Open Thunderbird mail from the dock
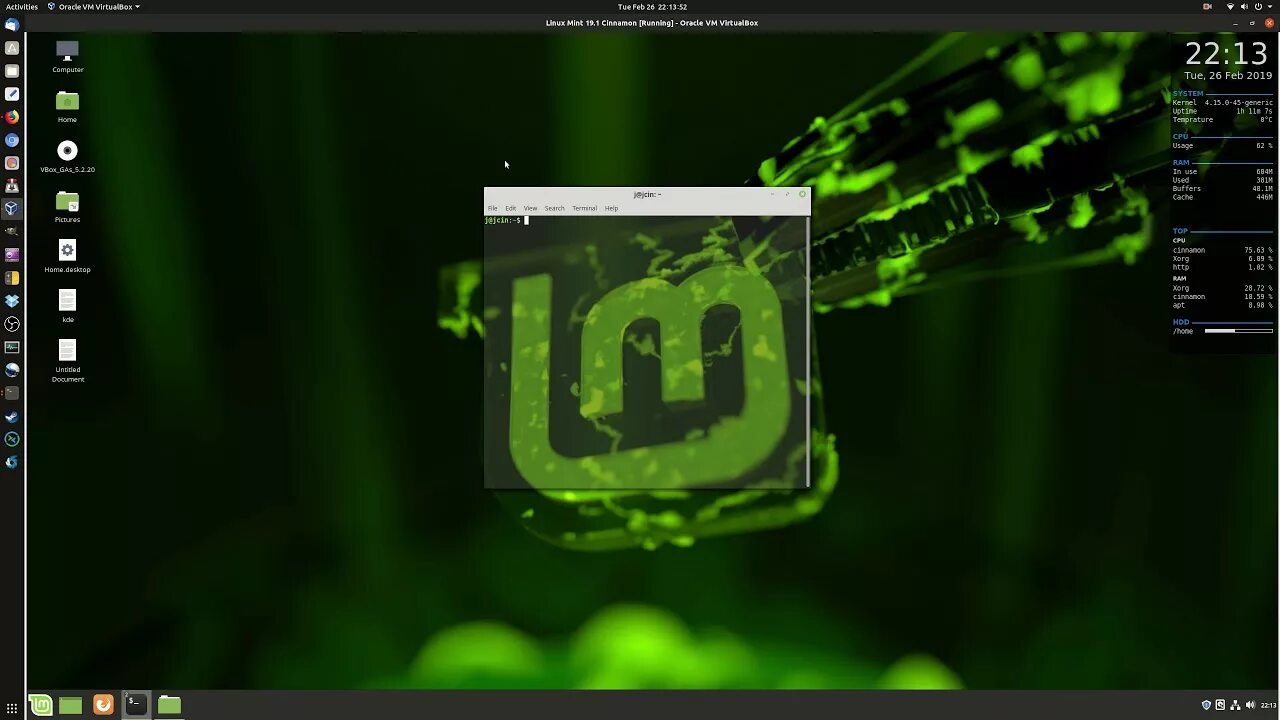Screen dimensions: 1280x720 coord(12,25)
